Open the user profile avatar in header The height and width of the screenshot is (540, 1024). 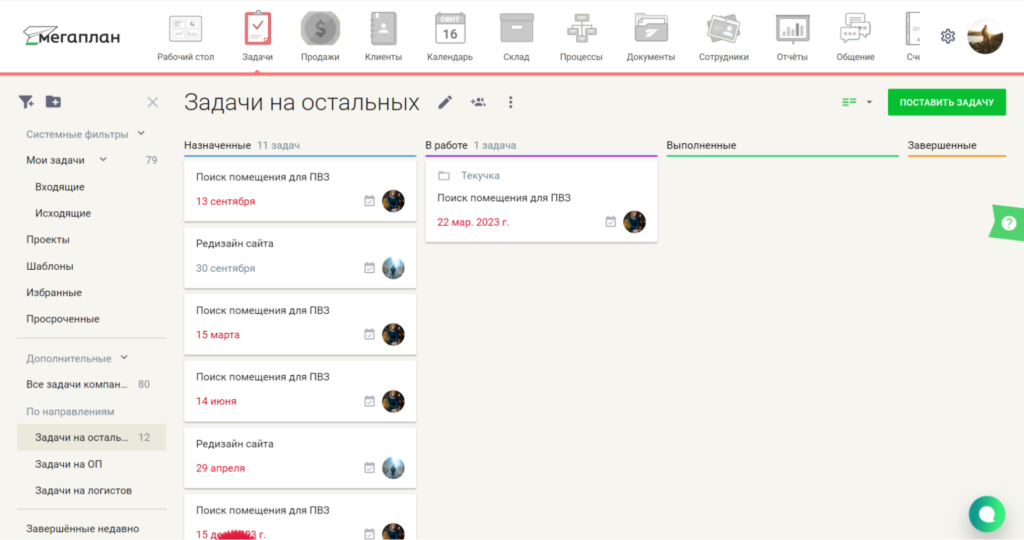985,36
